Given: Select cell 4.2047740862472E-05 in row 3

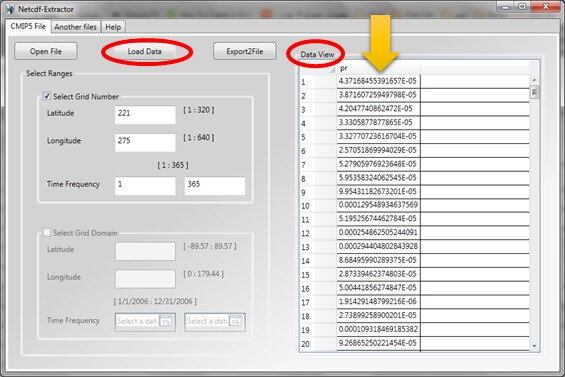Looking at the screenshot, I should [378, 109].
